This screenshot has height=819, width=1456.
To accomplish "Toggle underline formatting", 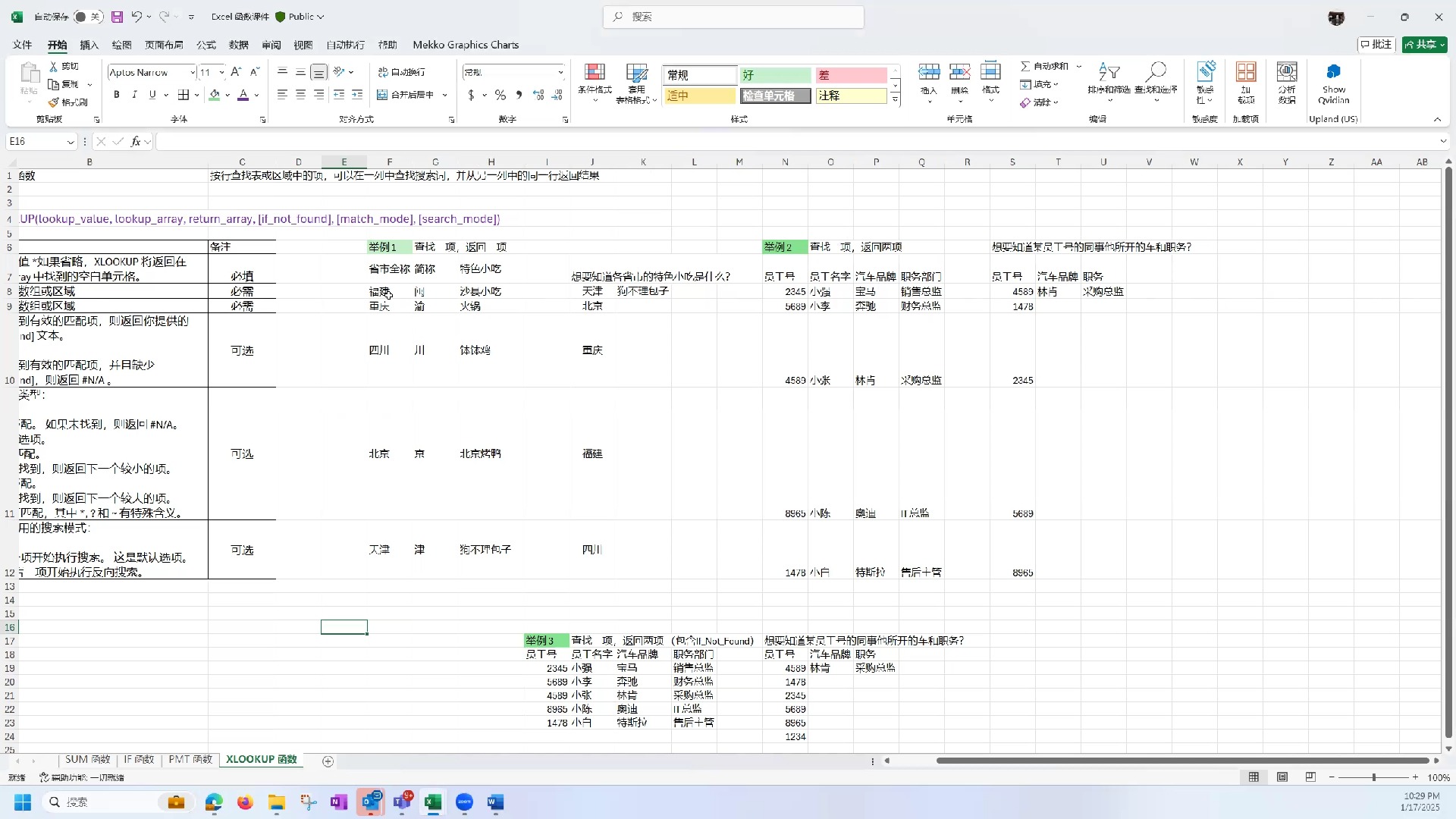I will point(151,94).
